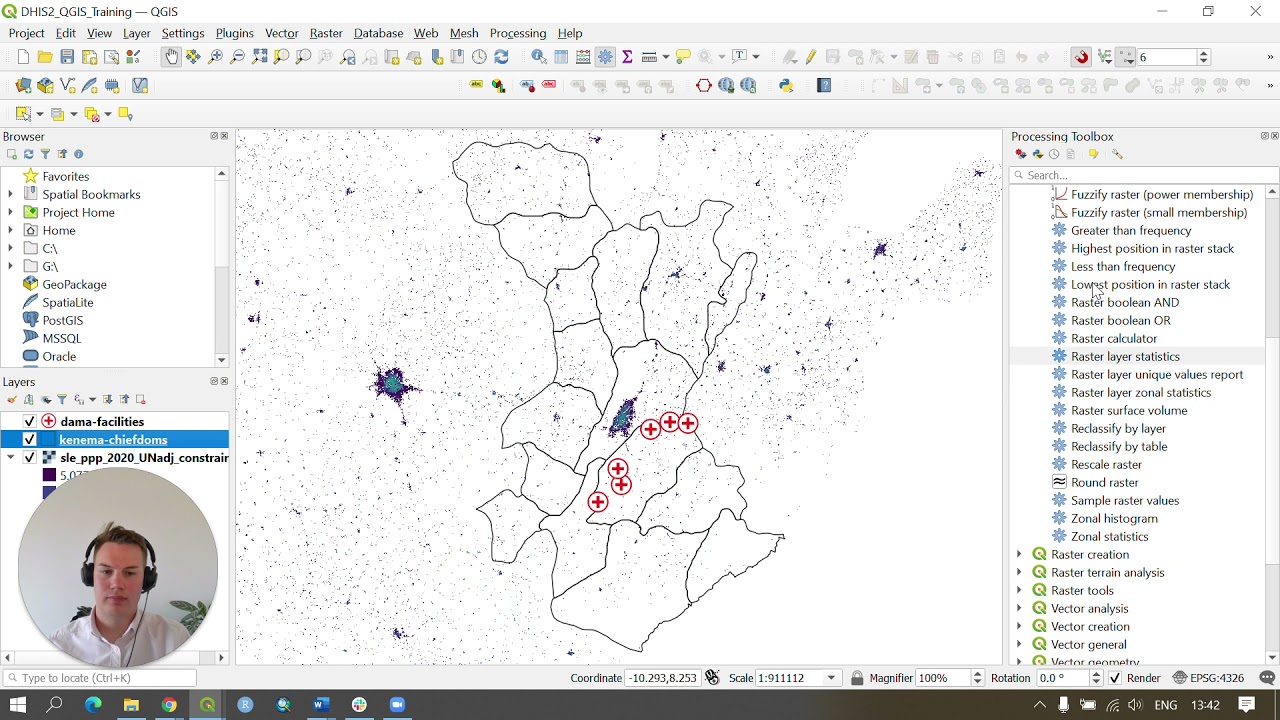Viewport: 1280px width, 720px height.
Task: Remove layer icon in Layers panel
Action: coord(140,399)
